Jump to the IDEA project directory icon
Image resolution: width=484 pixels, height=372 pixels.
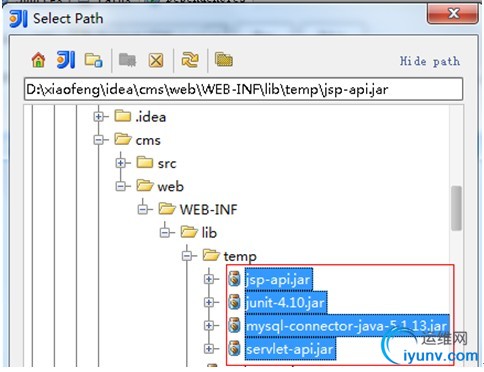(66, 60)
